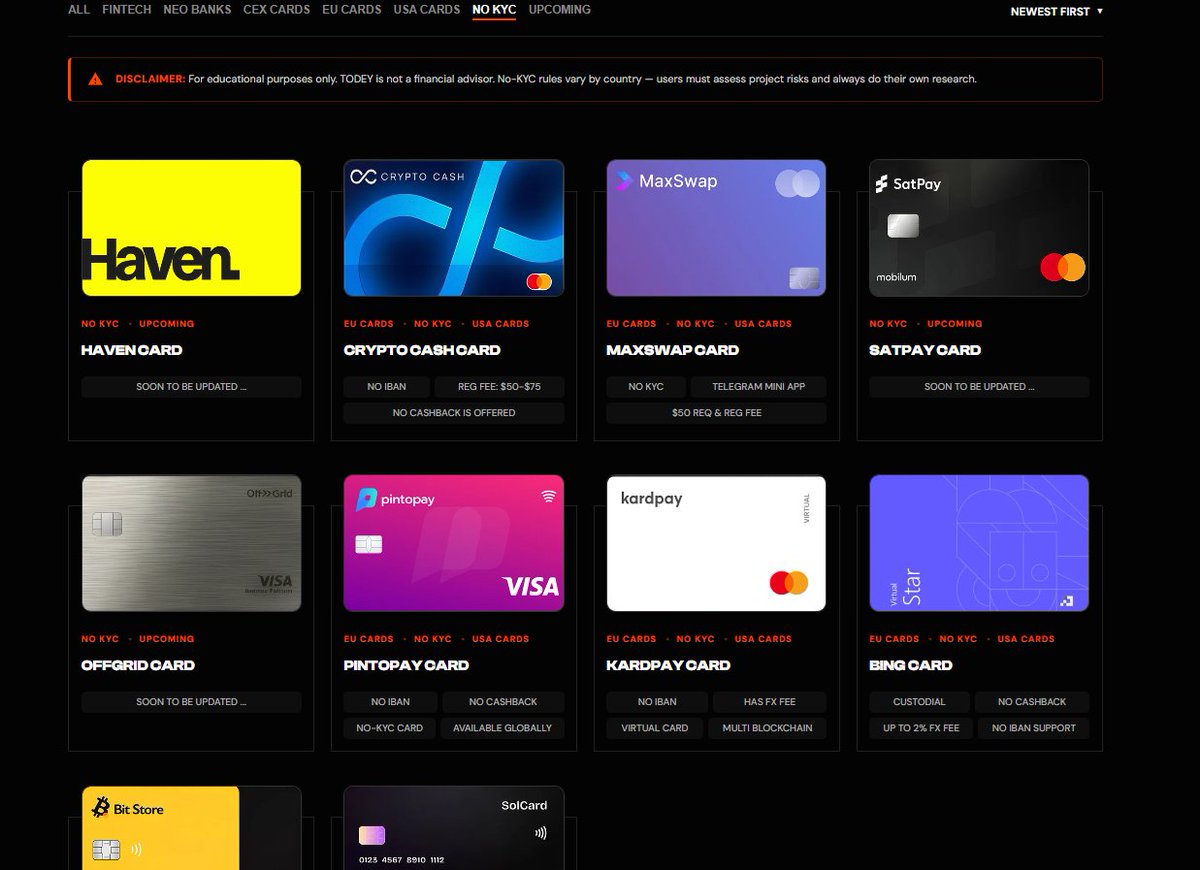This screenshot has height=870, width=1200.
Task: Open the yellow Bit Store card image
Action: [191, 828]
